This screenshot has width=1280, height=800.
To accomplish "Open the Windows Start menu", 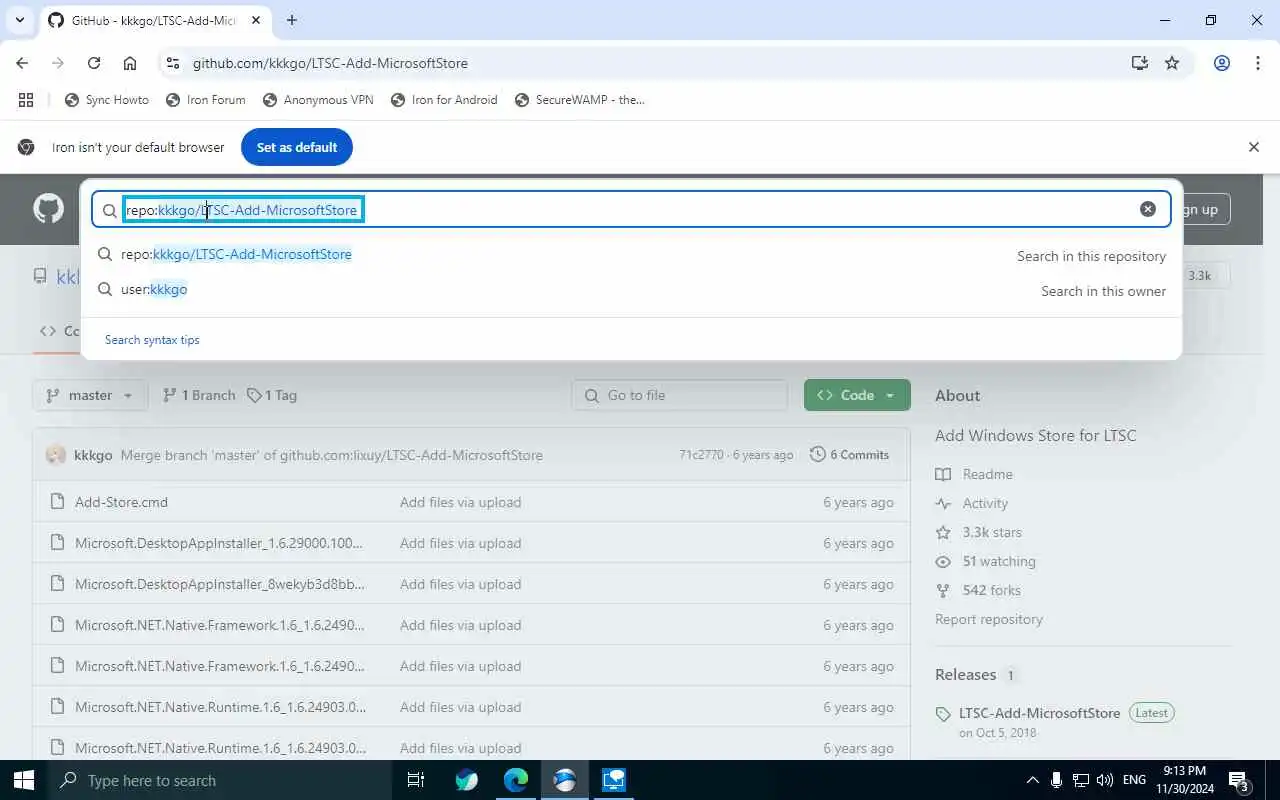I will (24, 780).
